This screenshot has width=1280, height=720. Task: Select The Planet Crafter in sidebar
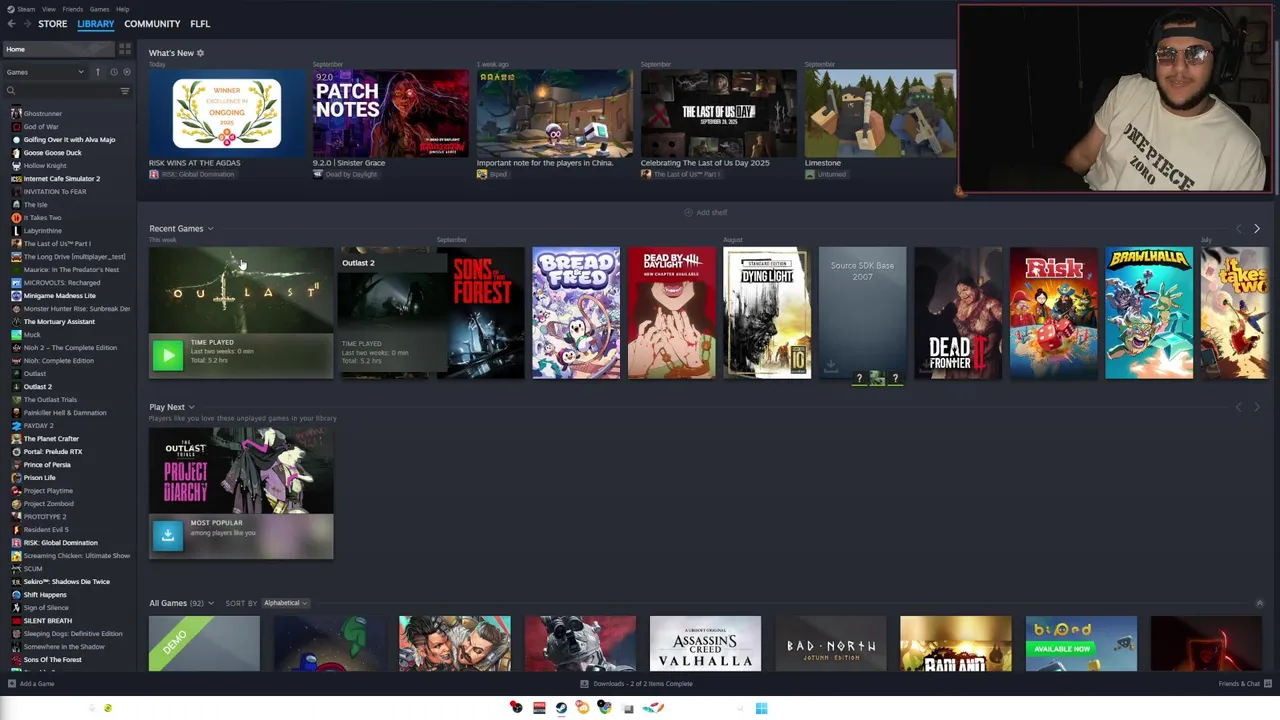[51, 439]
